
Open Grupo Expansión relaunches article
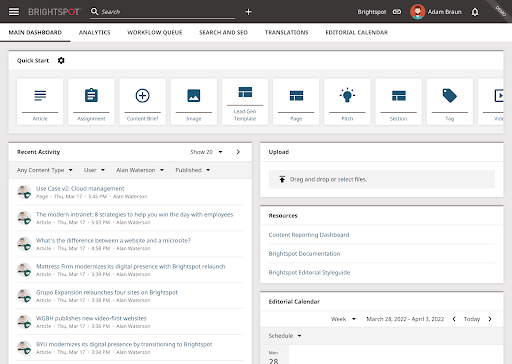107,293
